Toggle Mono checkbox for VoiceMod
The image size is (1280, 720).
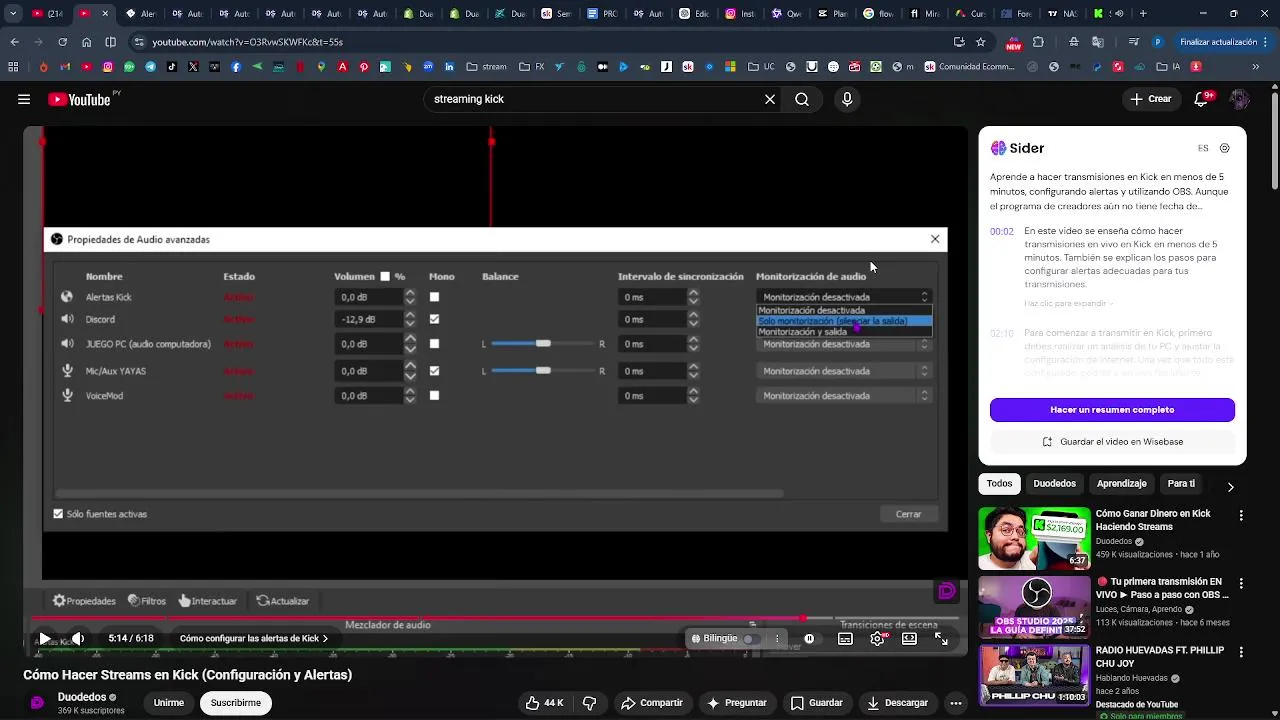tap(434, 395)
